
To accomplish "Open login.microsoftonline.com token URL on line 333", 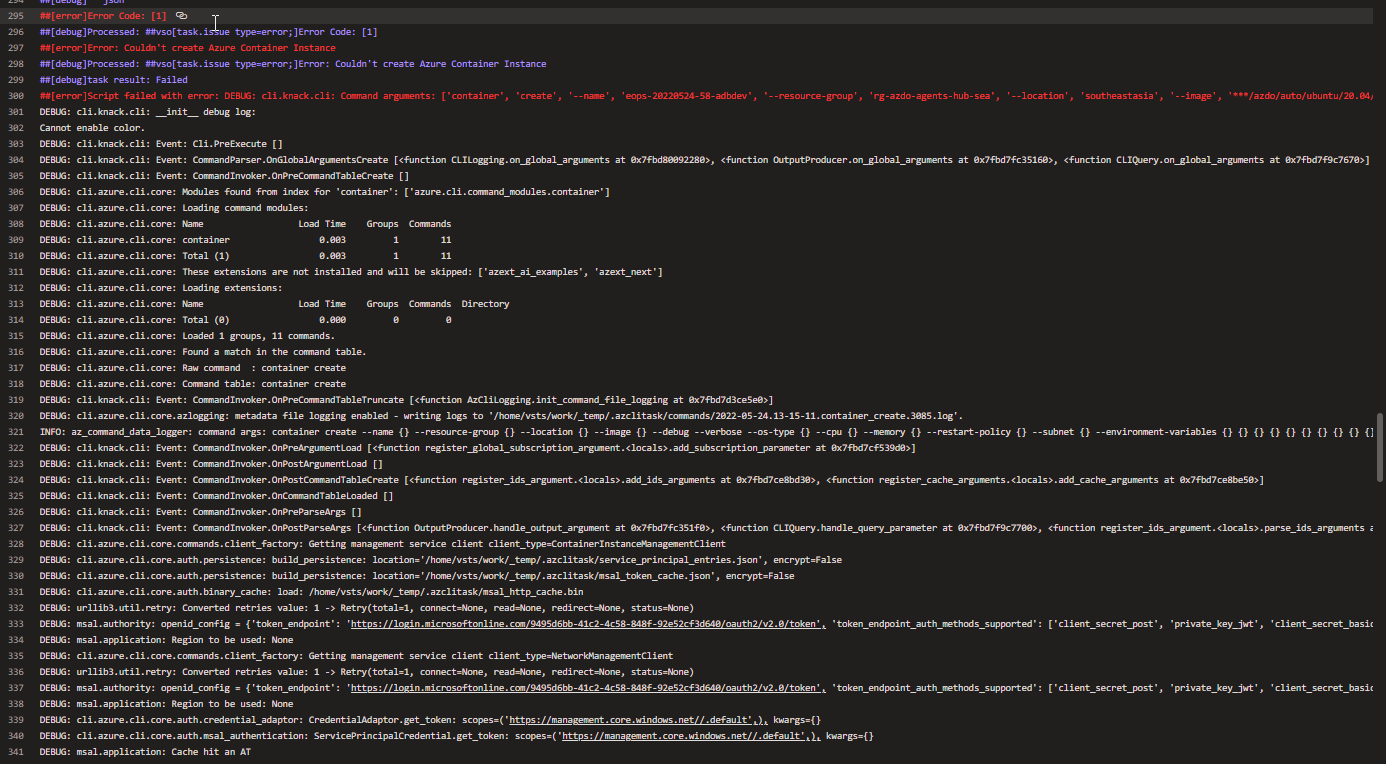I will pos(586,624).
